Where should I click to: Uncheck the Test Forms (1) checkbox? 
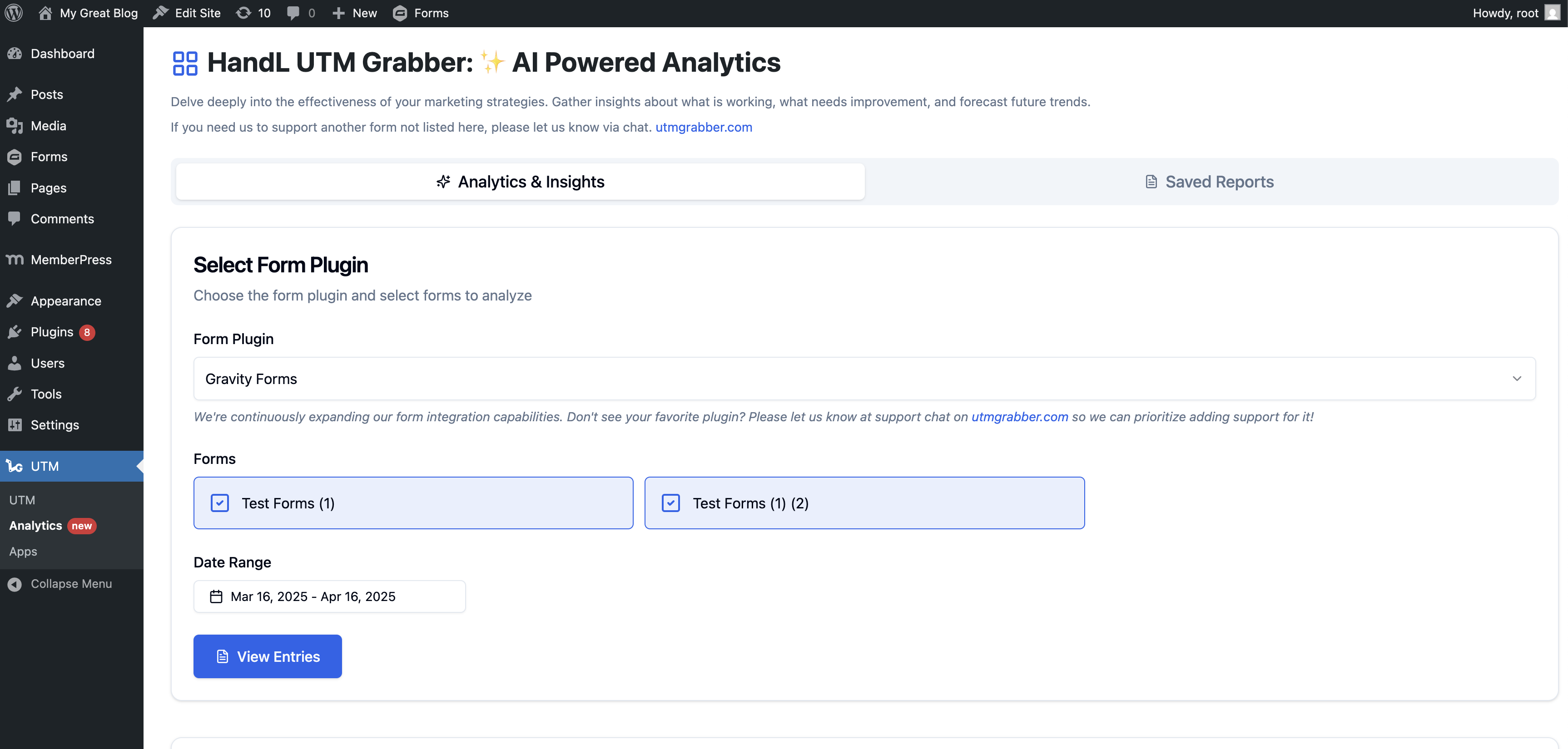pyautogui.click(x=220, y=503)
